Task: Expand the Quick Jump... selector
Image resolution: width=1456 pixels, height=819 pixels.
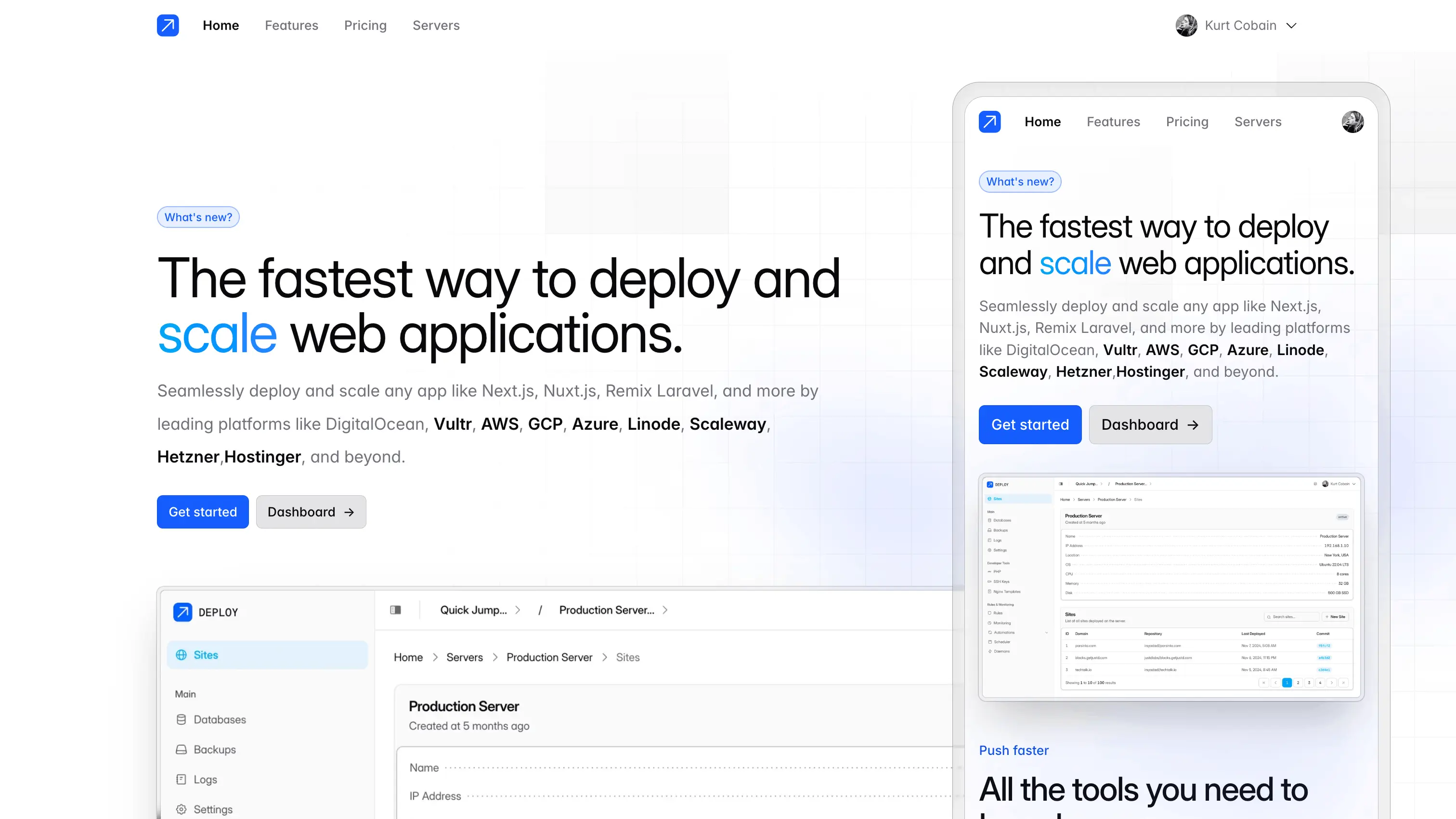Action: tap(481, 610)
